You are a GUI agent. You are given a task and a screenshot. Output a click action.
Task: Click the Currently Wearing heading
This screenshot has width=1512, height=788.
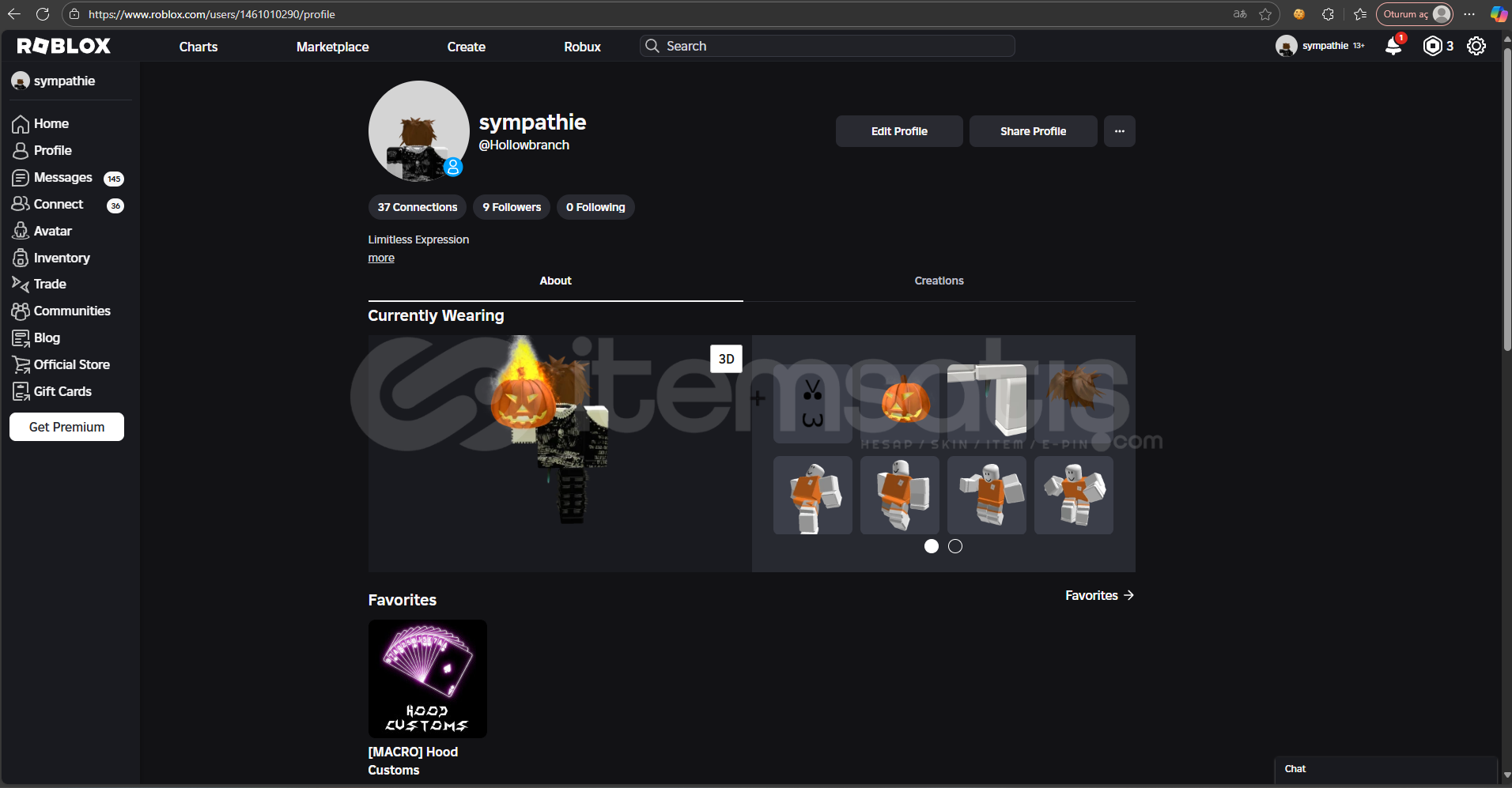pyautogui.click(x=436, y=315)
